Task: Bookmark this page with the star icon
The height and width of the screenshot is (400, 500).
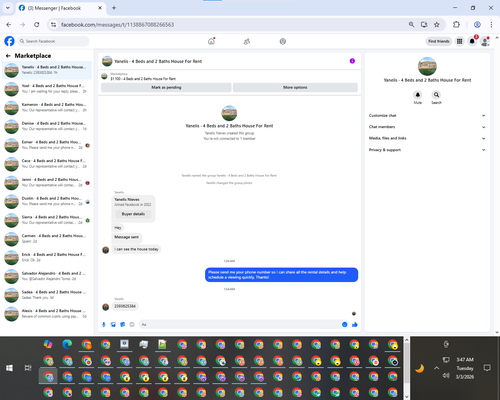Action: point(437,24)
